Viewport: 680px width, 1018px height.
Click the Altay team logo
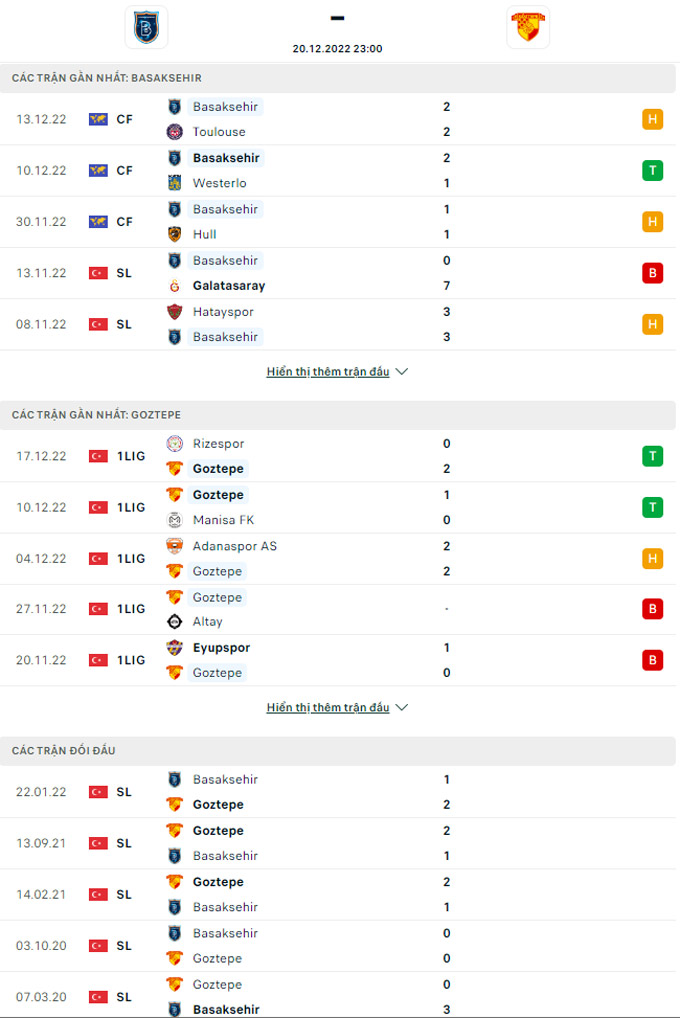click(174, 622)
